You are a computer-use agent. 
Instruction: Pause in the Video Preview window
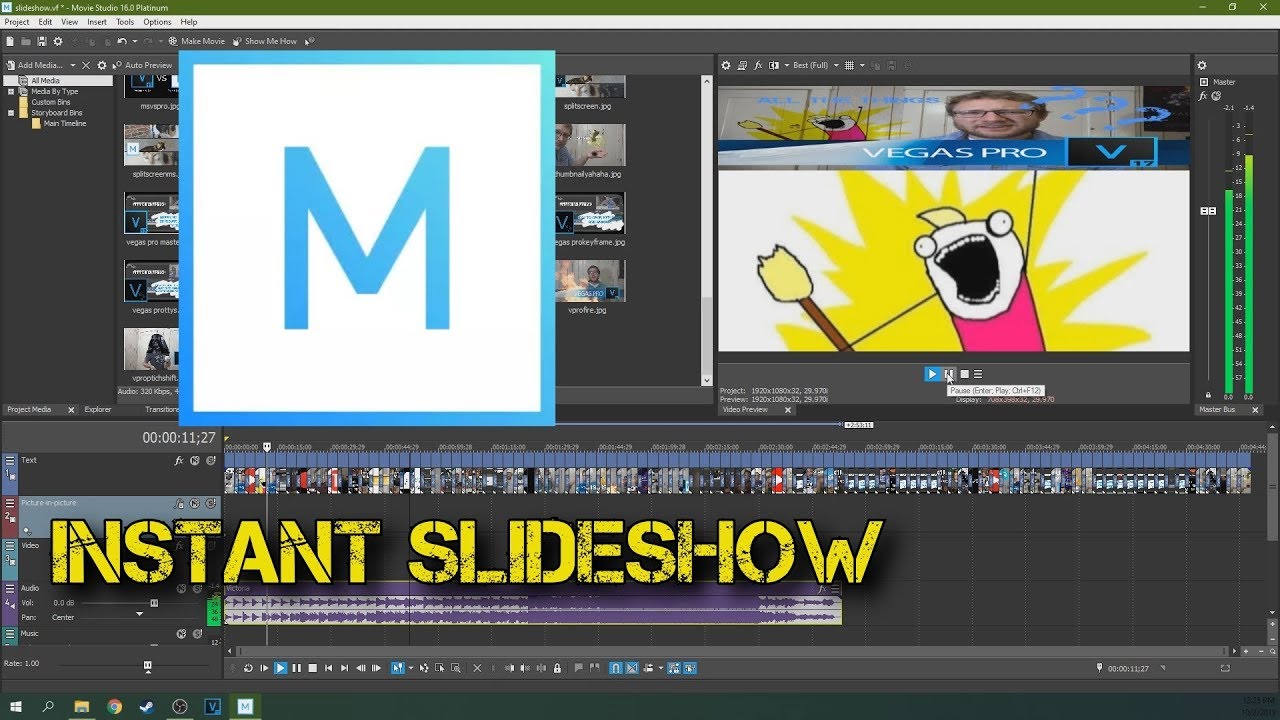[x=949, y=374]
